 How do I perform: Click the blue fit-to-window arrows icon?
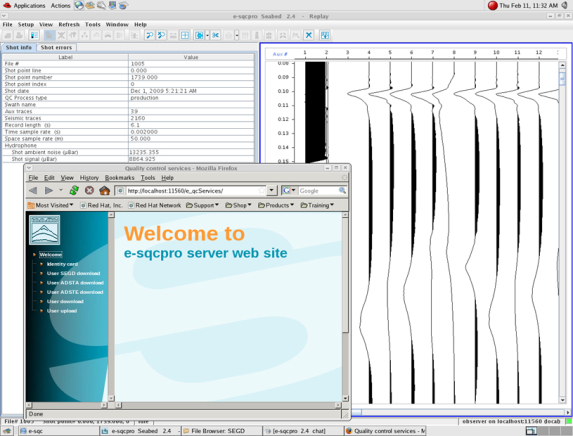[199, 35]
